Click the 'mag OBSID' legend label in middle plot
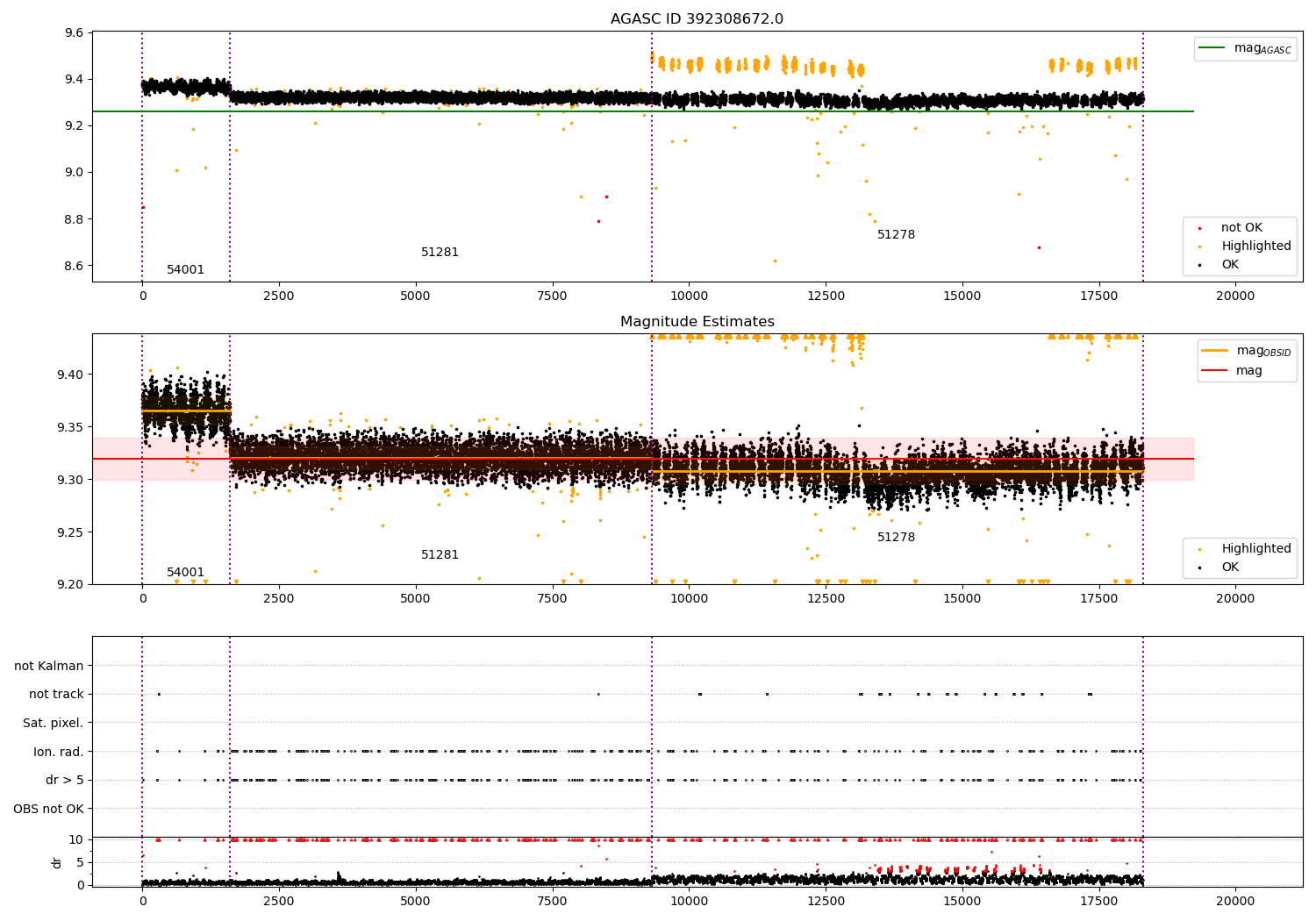The width and height of the screenshot is (1316, 921). pyautogui.click(x=1263, y=351)
